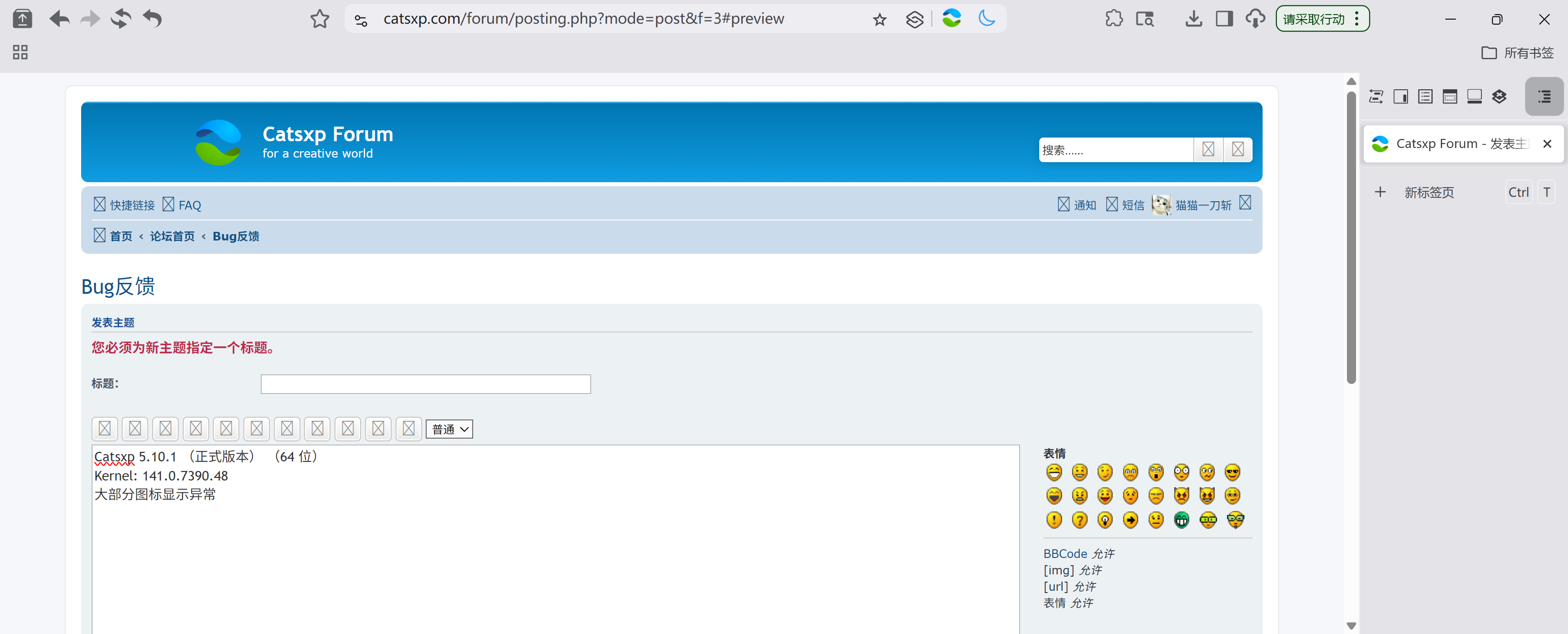This screenshot has width=1568, height=634.
Task: Toggle the side panel icon
Action: (x=1224, y=19)
